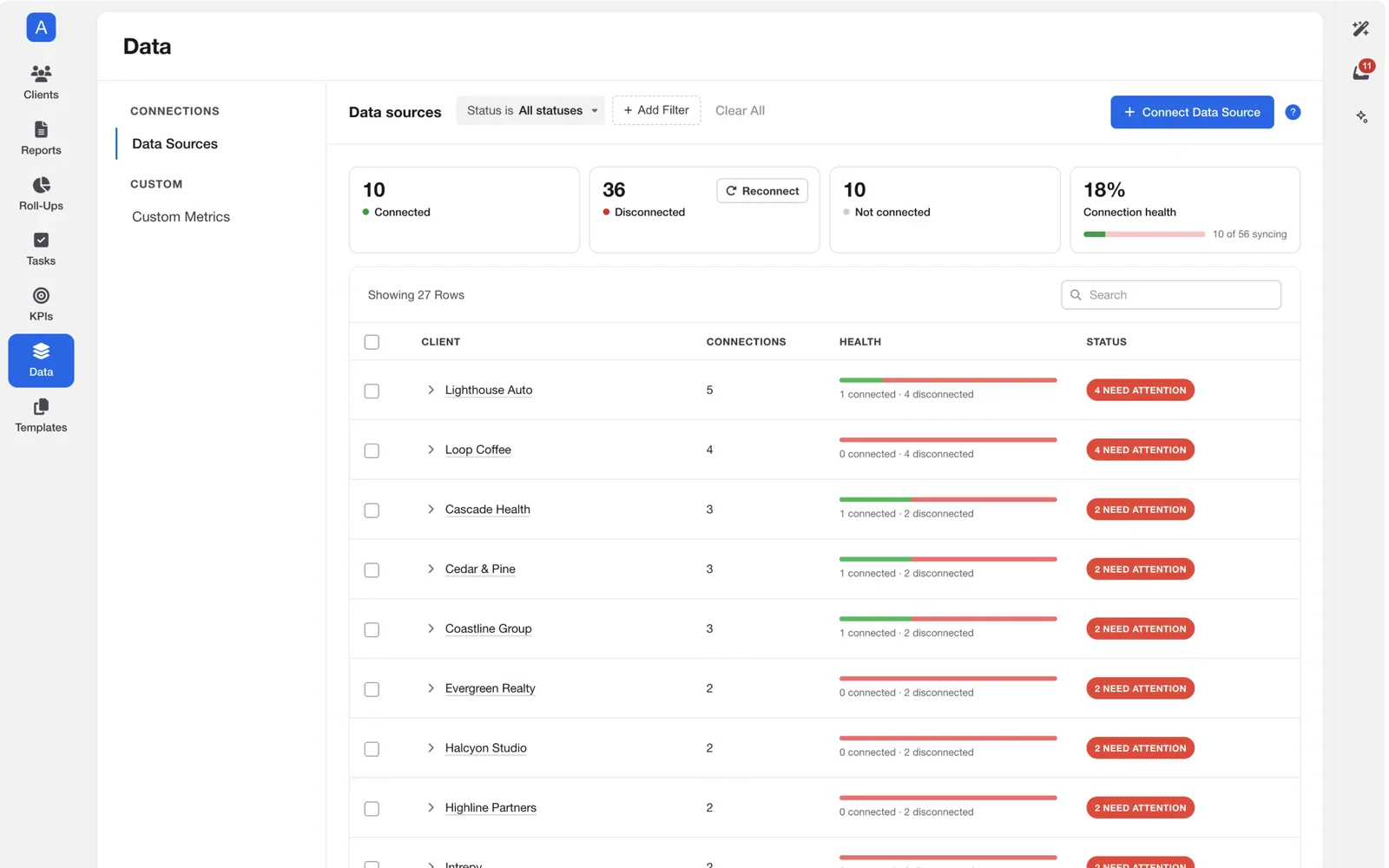Open the Roll-Ups pie chart icon
Image resolution: width=1389 pixels, height=868 pixels.
pos(41,185)
